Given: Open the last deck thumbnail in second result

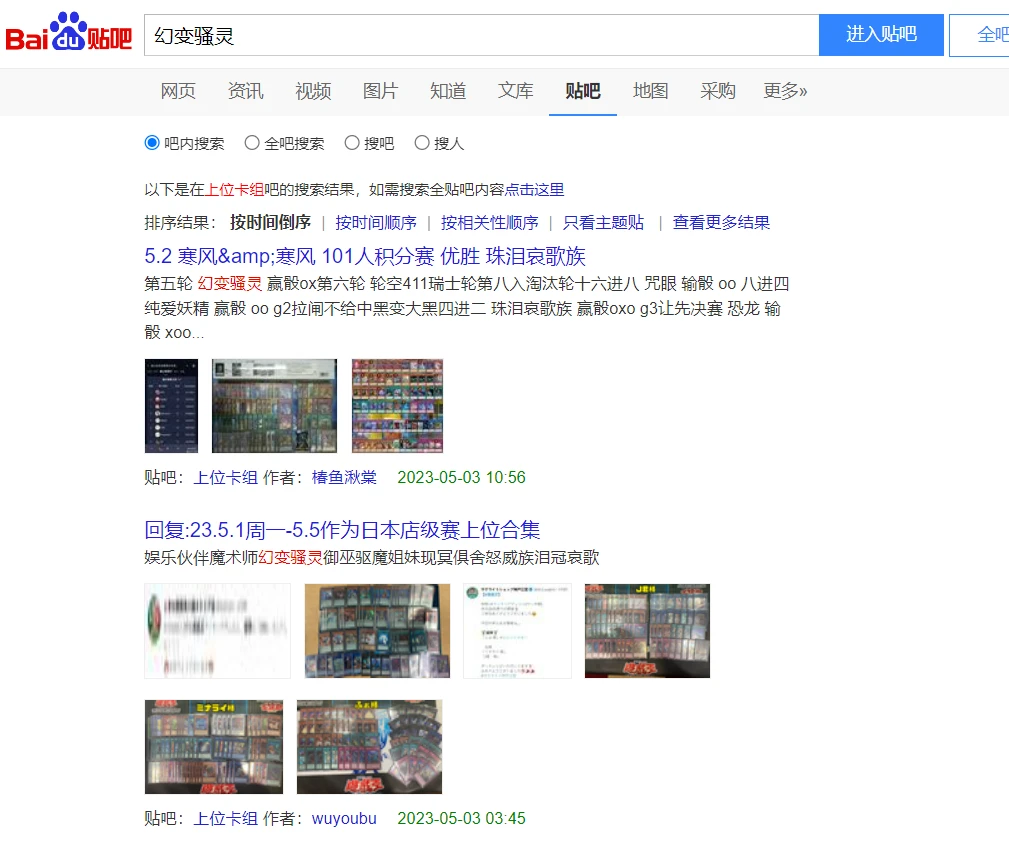Looking at the screenshot, I should pos(369,747).
